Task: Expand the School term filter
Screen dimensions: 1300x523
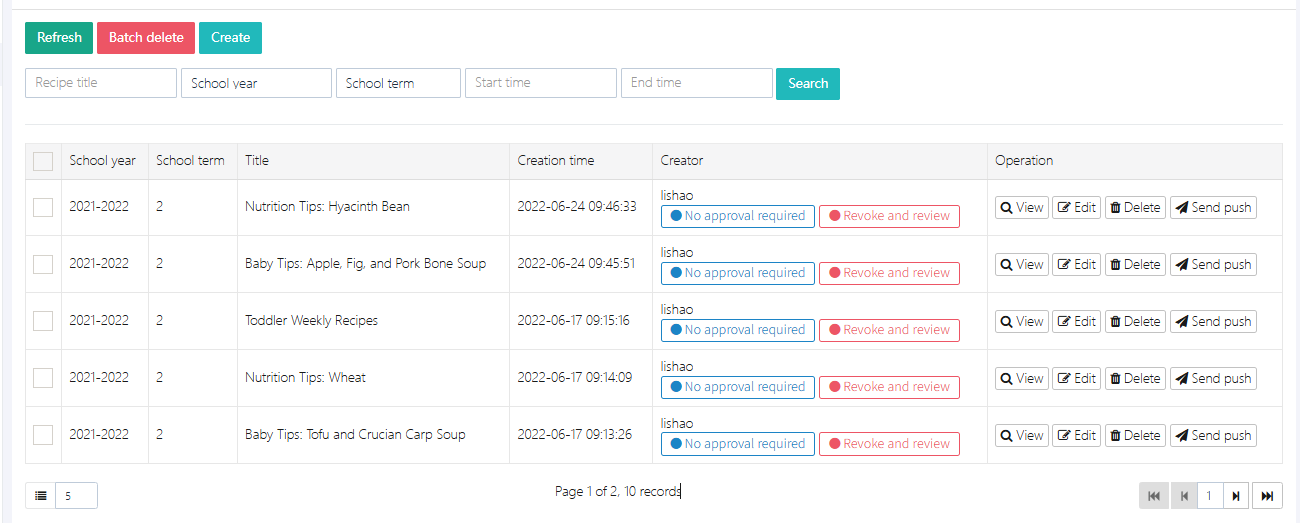Action: tap(398, 83)
